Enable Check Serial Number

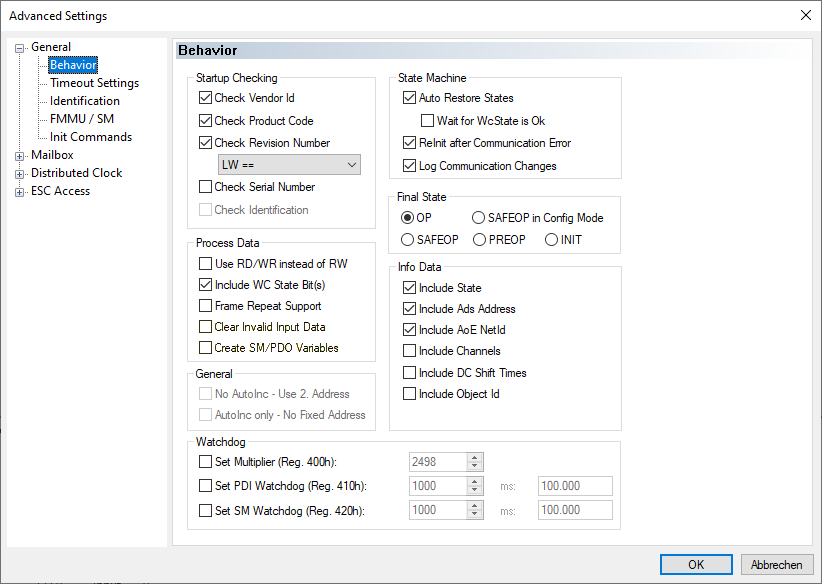coord(206,187)
